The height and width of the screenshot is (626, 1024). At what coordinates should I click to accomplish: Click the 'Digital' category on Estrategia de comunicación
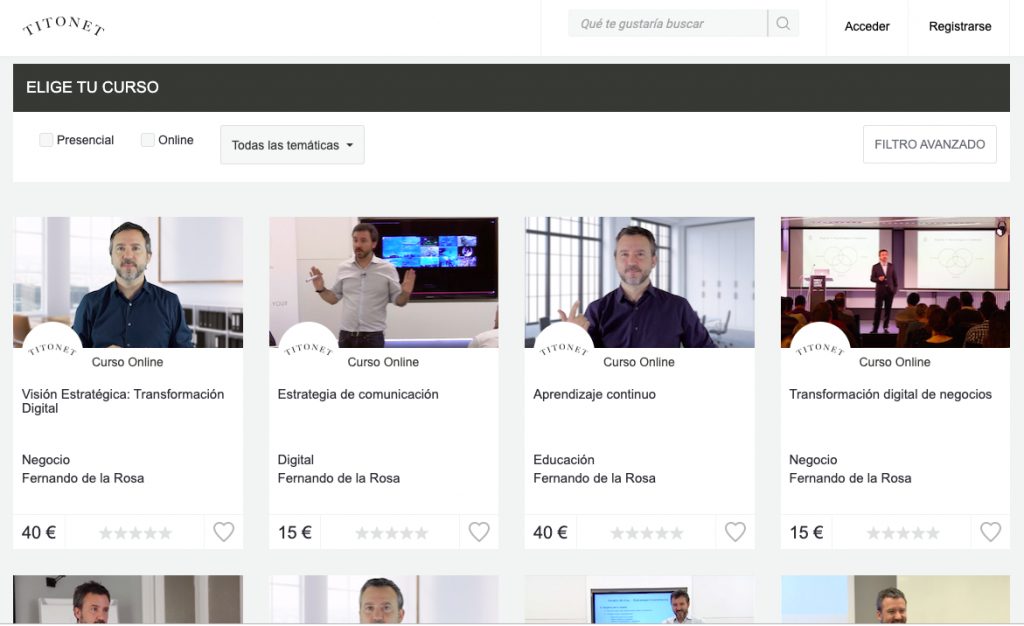296,460
